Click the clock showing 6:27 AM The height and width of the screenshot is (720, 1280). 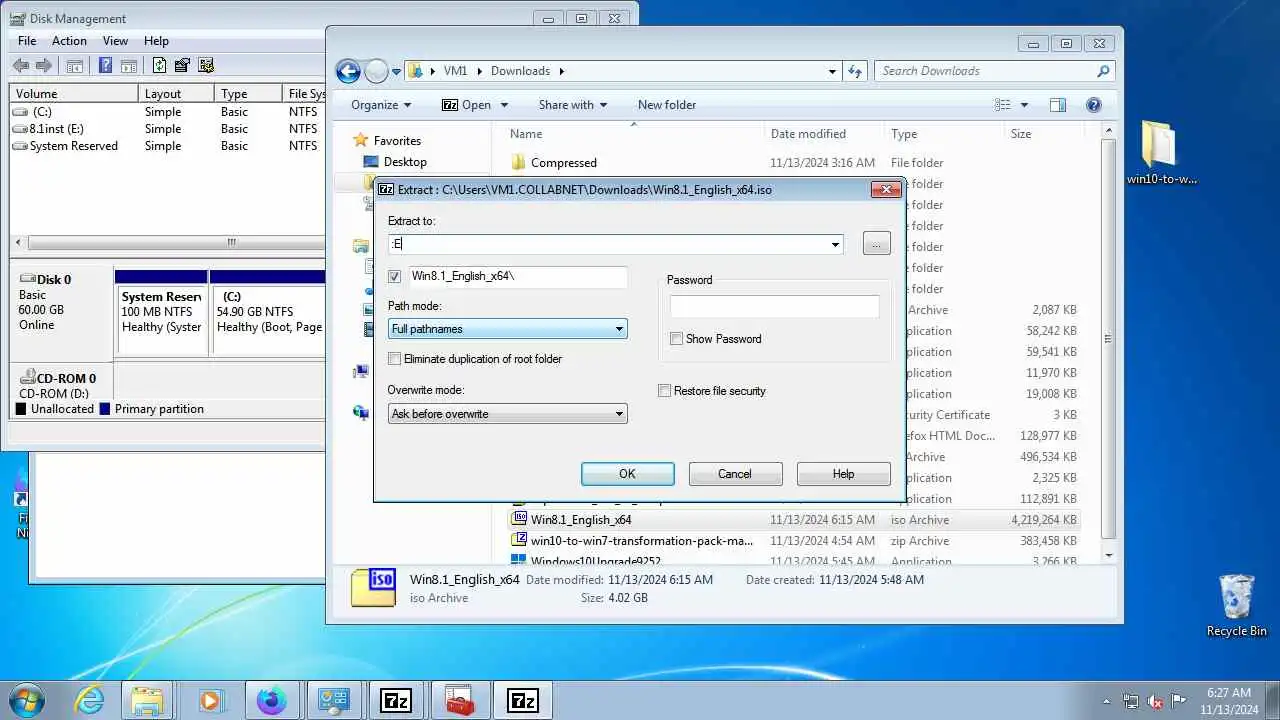[1228, 692]
